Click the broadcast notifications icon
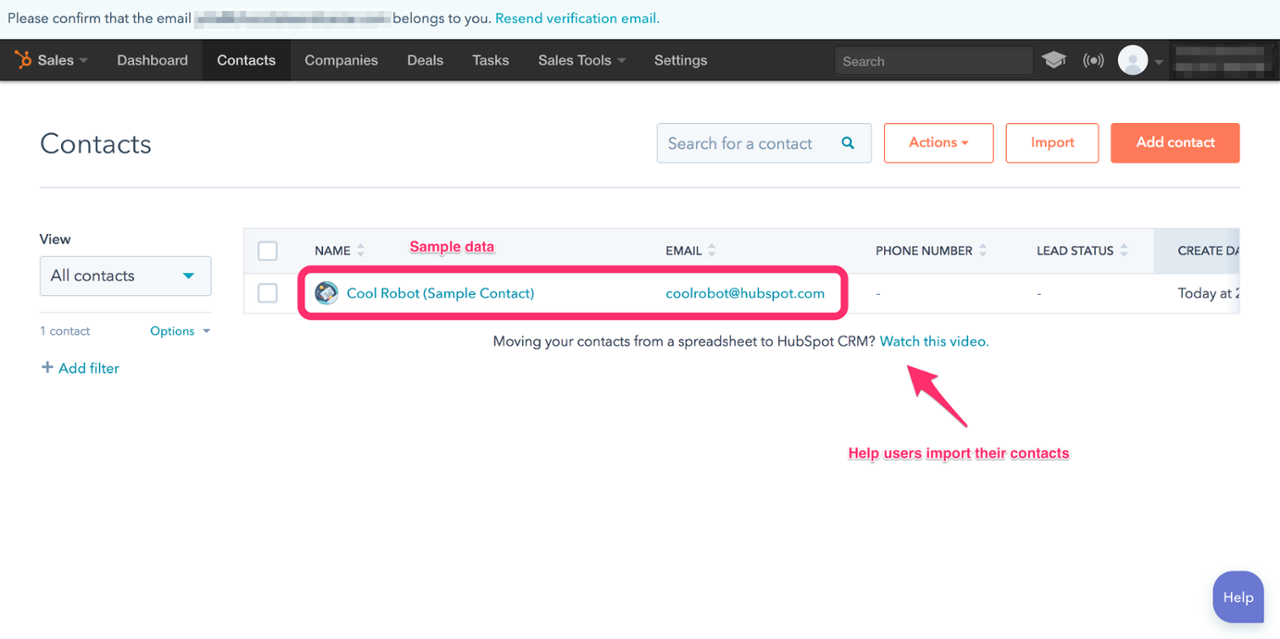 click(x=1094, y=60)
